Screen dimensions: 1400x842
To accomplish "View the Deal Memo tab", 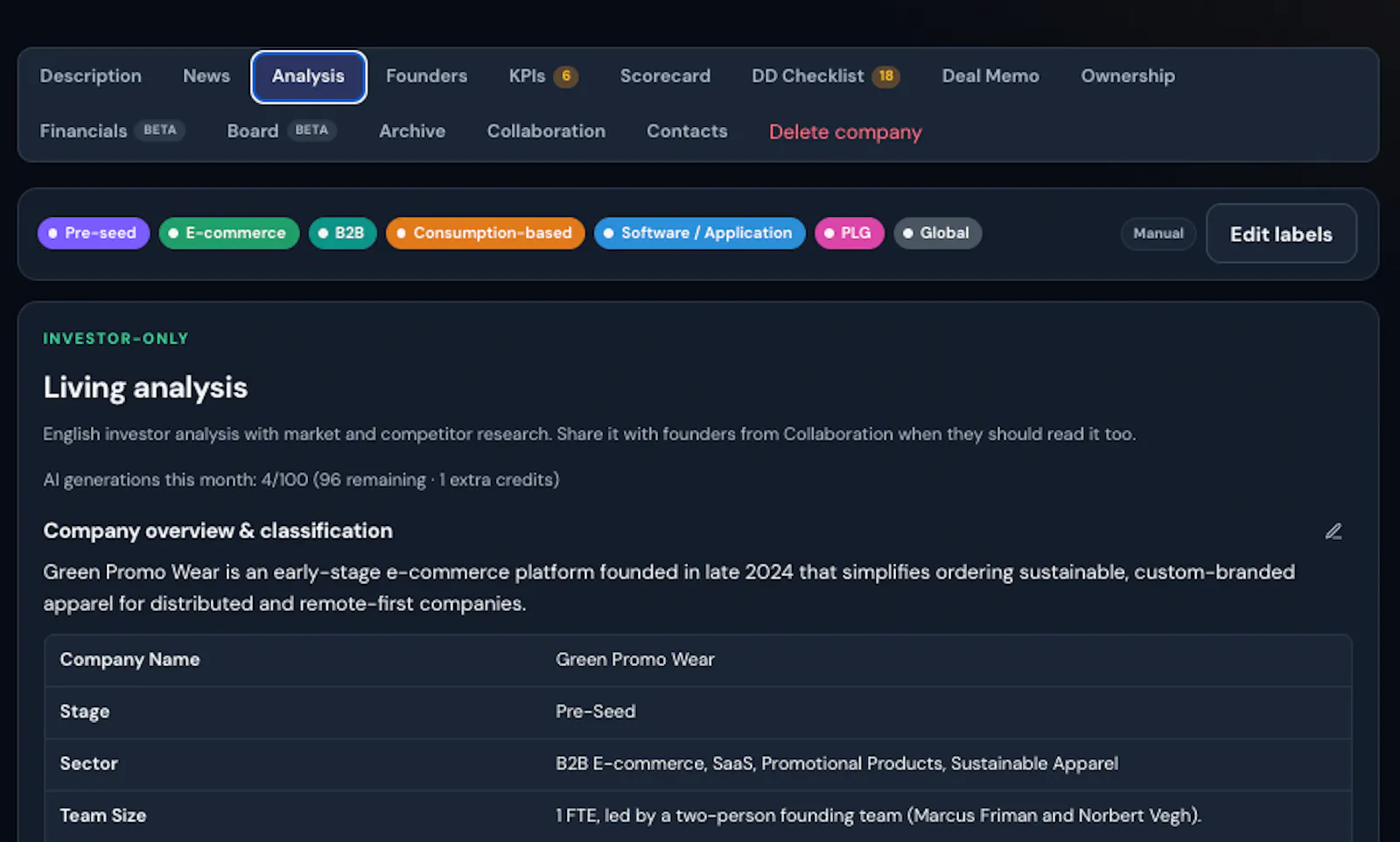I will click(990, 76).
